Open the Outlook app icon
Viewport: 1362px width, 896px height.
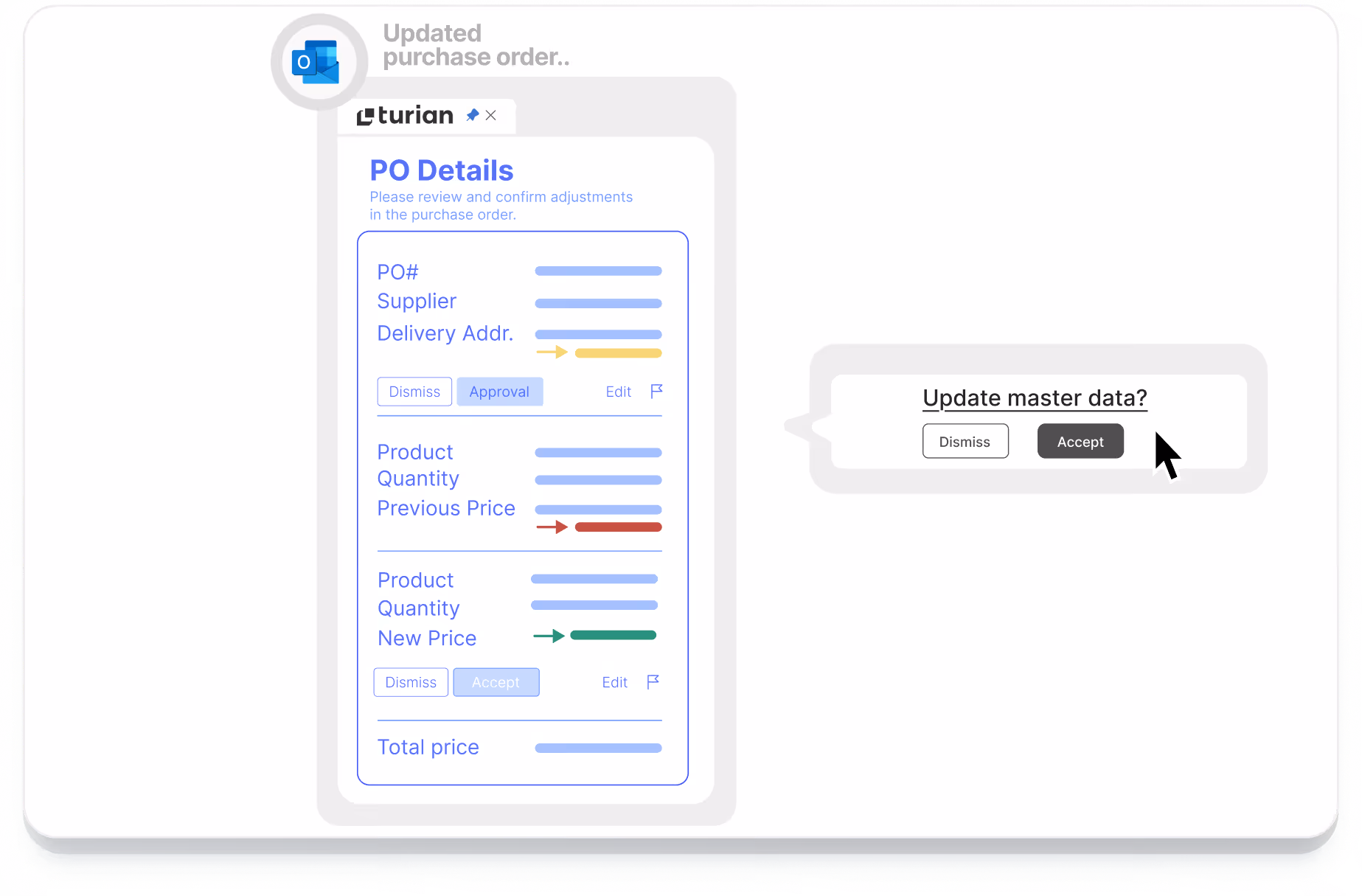tap(316, 62)
